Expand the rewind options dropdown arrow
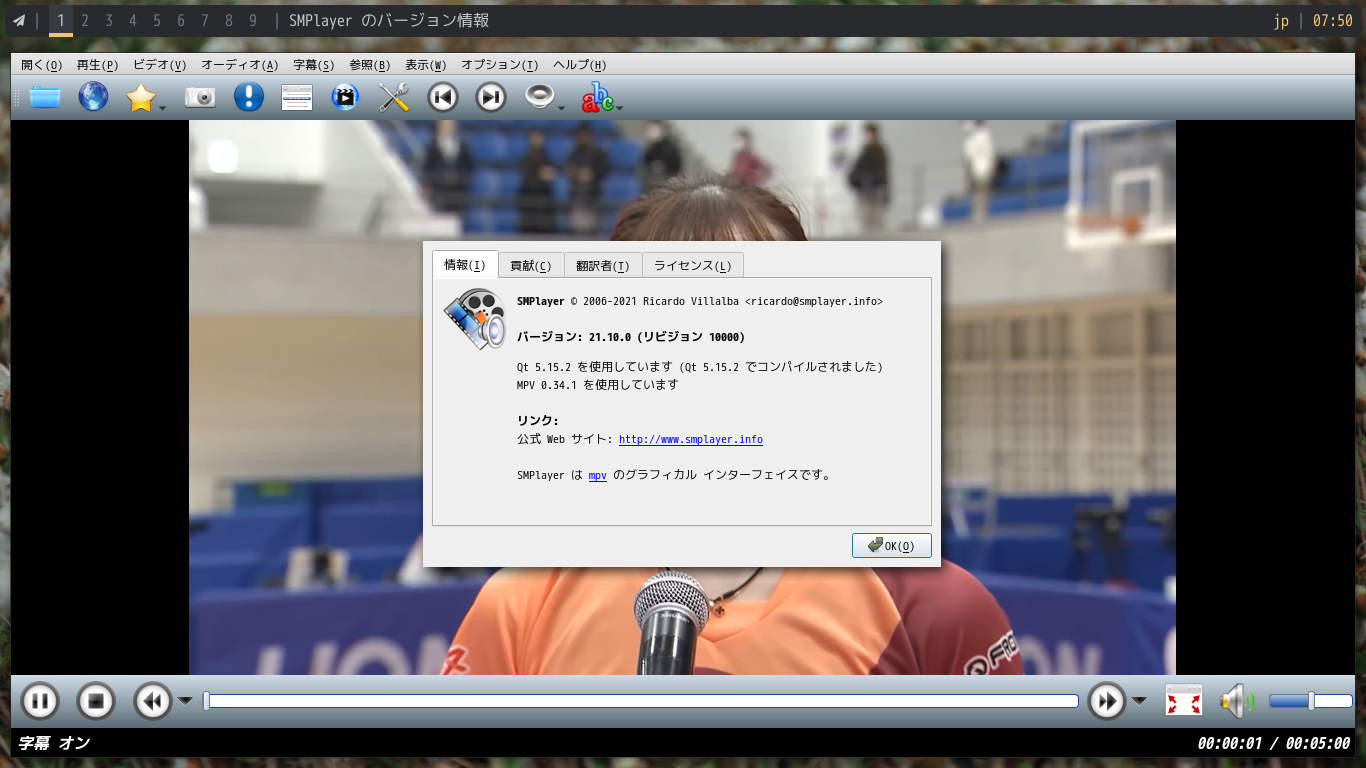Viewport: 1366px width, 768px height. [185, 701]
